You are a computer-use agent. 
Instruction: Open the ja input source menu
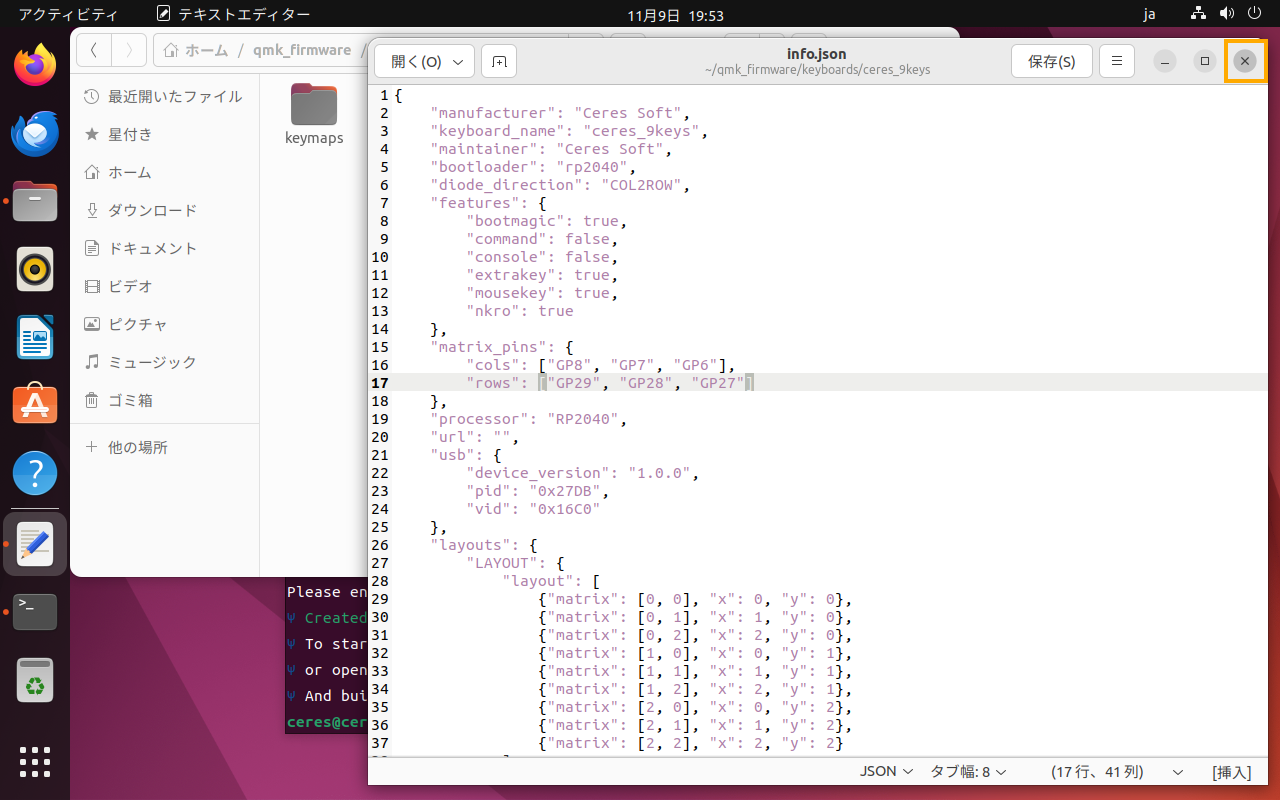1149,15
